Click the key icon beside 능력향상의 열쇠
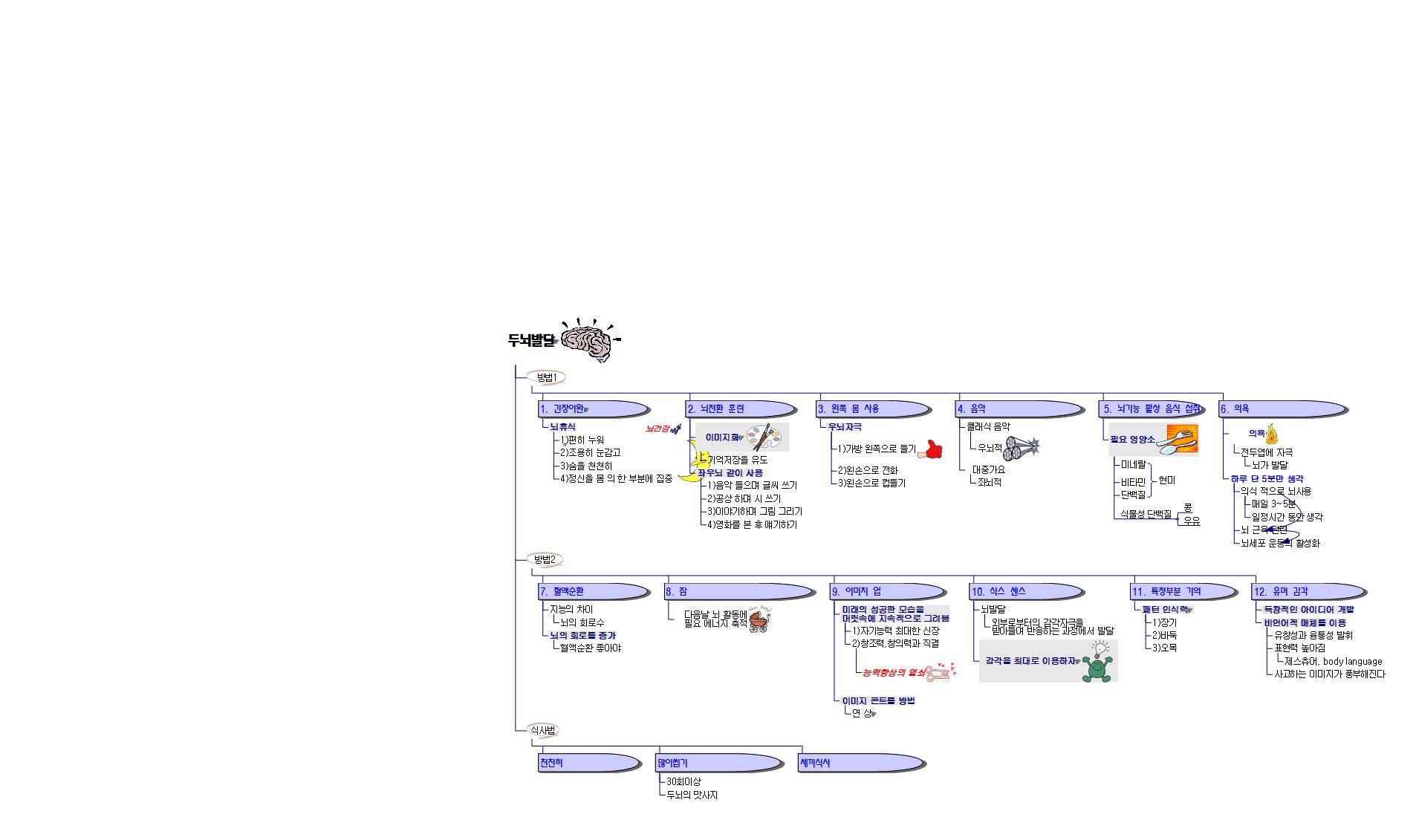This screenshot has width=1416, height=840. (x=938, y=673)
